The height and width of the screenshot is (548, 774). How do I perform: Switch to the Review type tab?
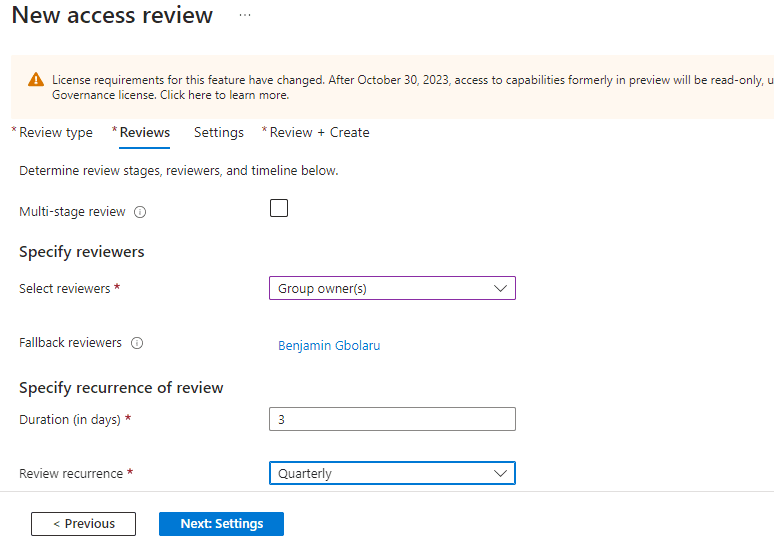(56, 132)
